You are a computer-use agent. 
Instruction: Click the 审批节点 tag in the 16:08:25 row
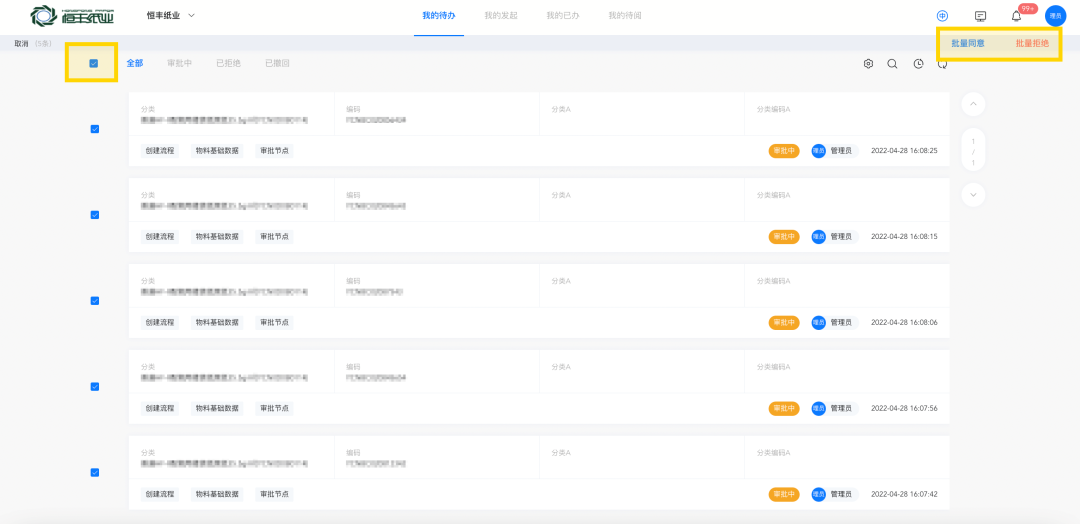click(274, 151)
